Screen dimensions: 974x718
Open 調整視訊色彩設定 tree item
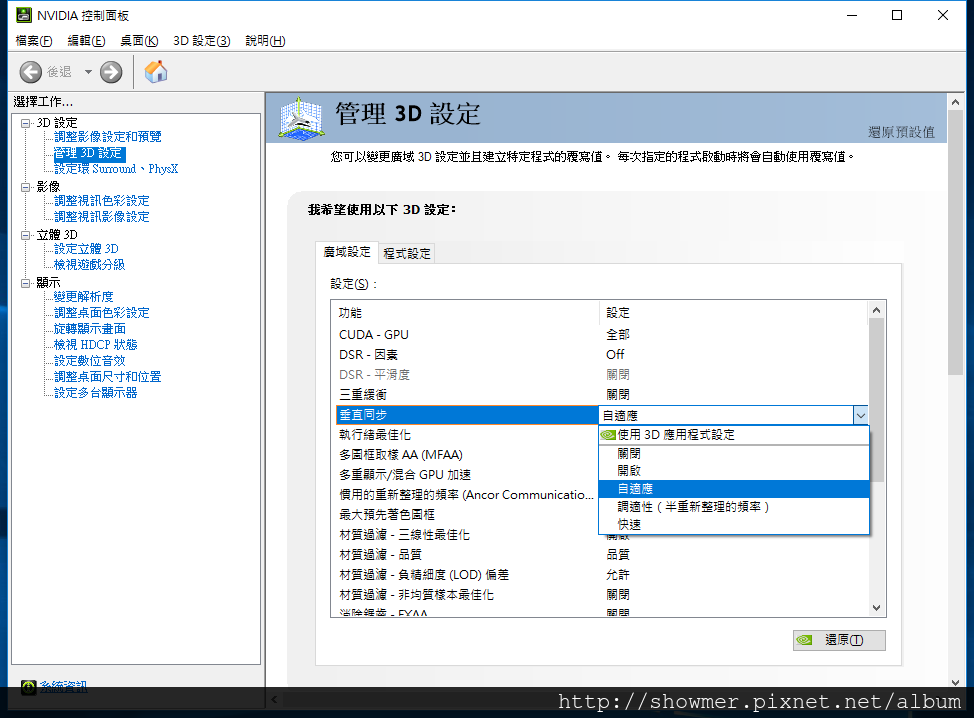point(102,201)
